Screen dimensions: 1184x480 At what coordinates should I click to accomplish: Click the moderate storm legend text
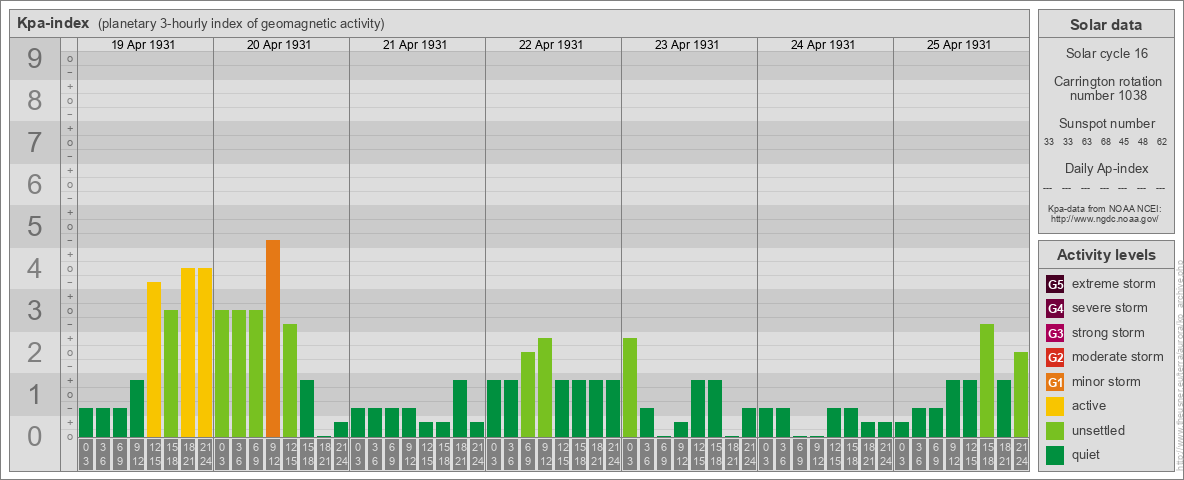(1118, 357)
